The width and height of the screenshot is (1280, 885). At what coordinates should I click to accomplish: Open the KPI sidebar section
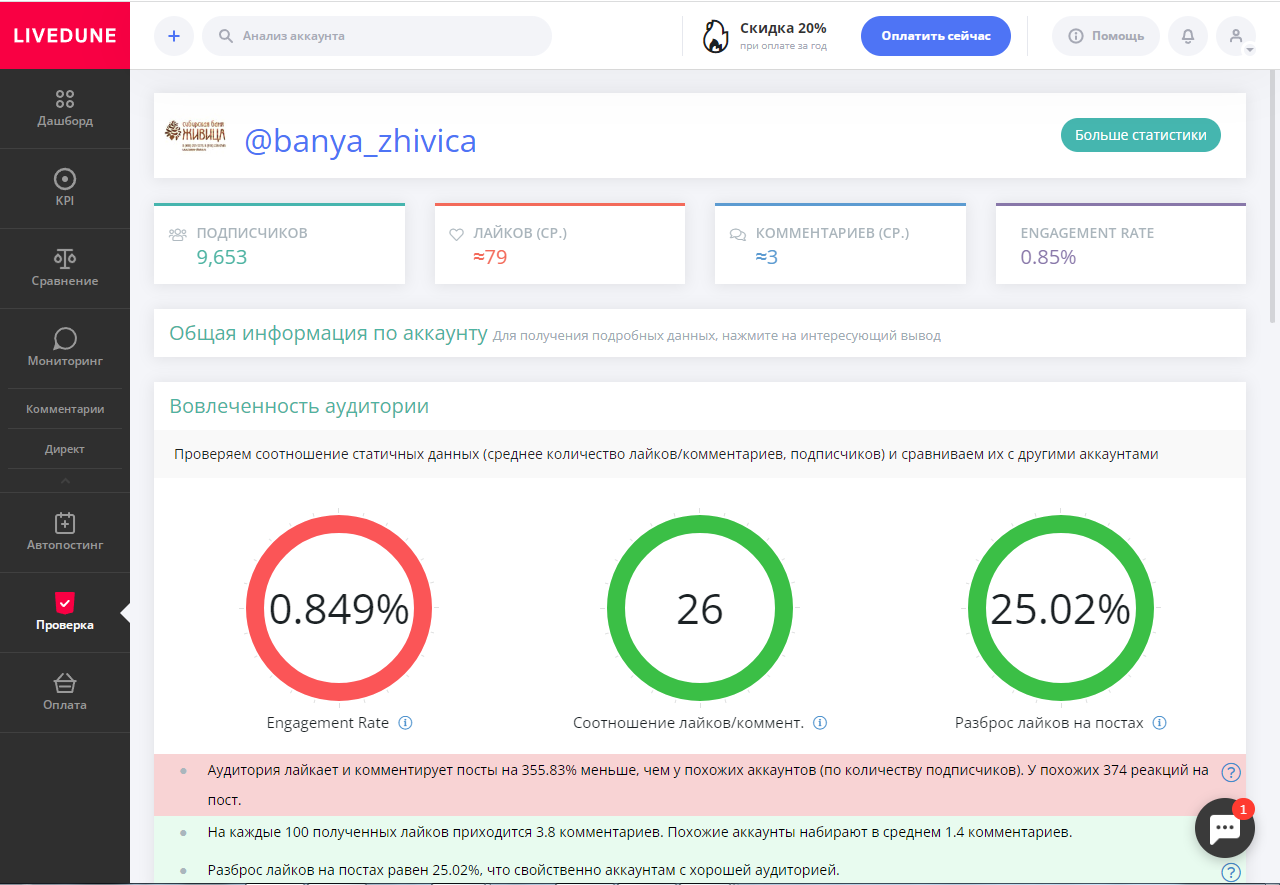click(x=65, y=189)
